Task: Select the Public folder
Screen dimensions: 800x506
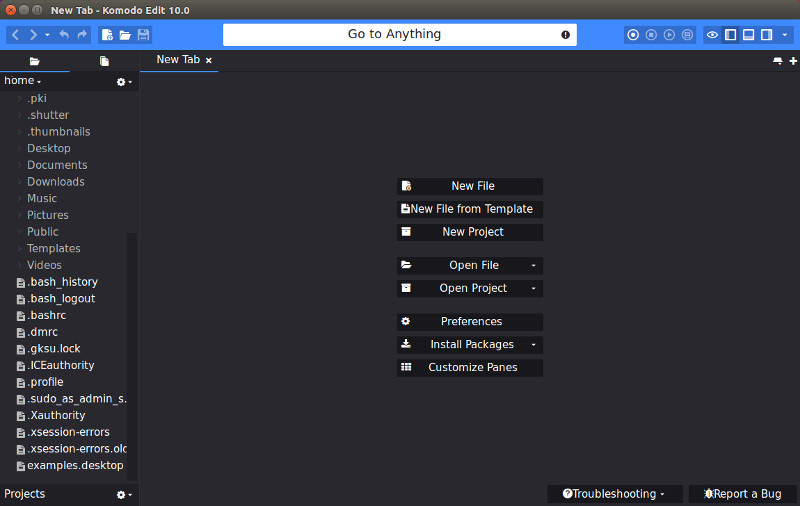Action: [x=43, y=232]
